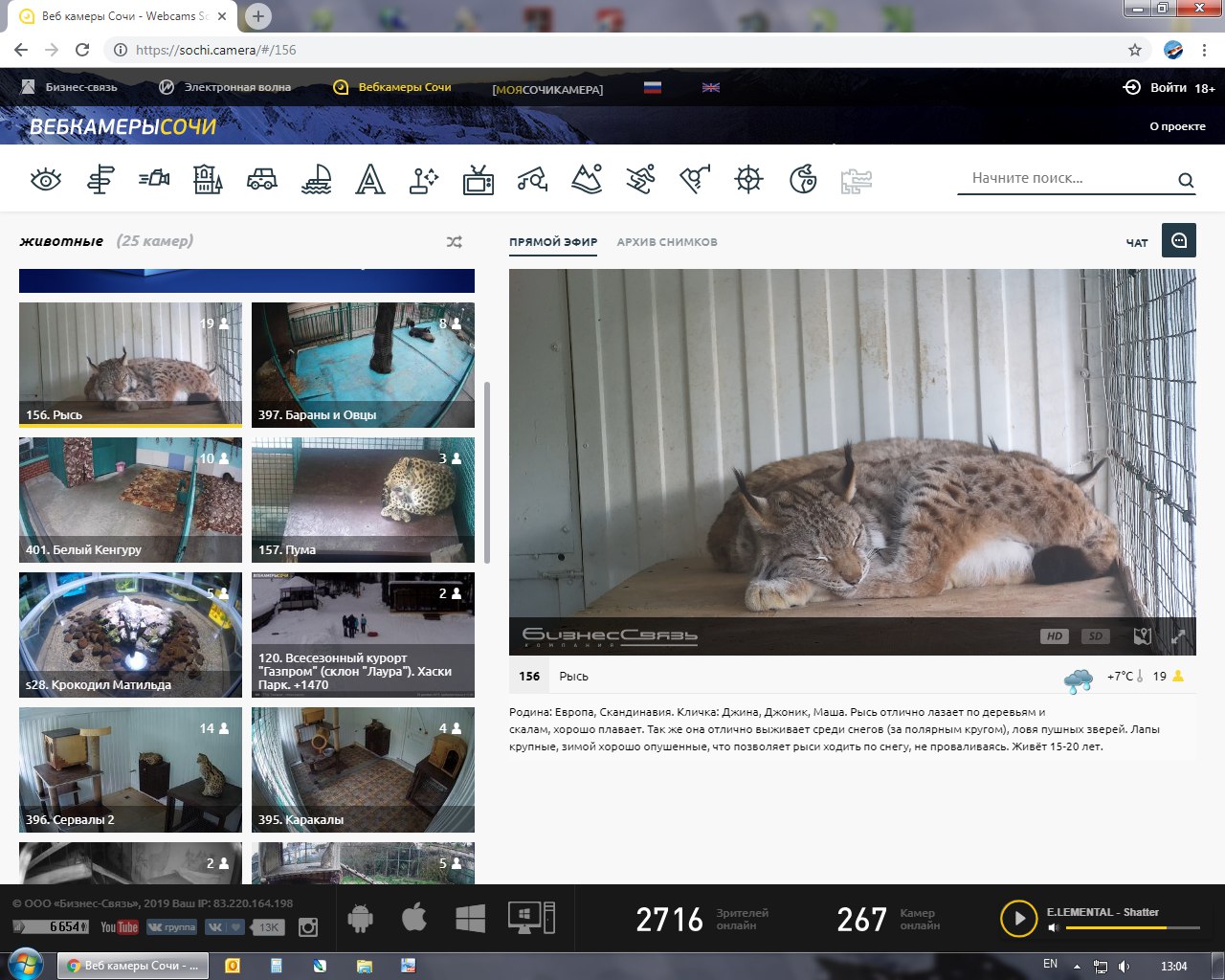Open the Вебкамеры Сочи menu item
The image size is (1225, 980).
coord(392,87)
